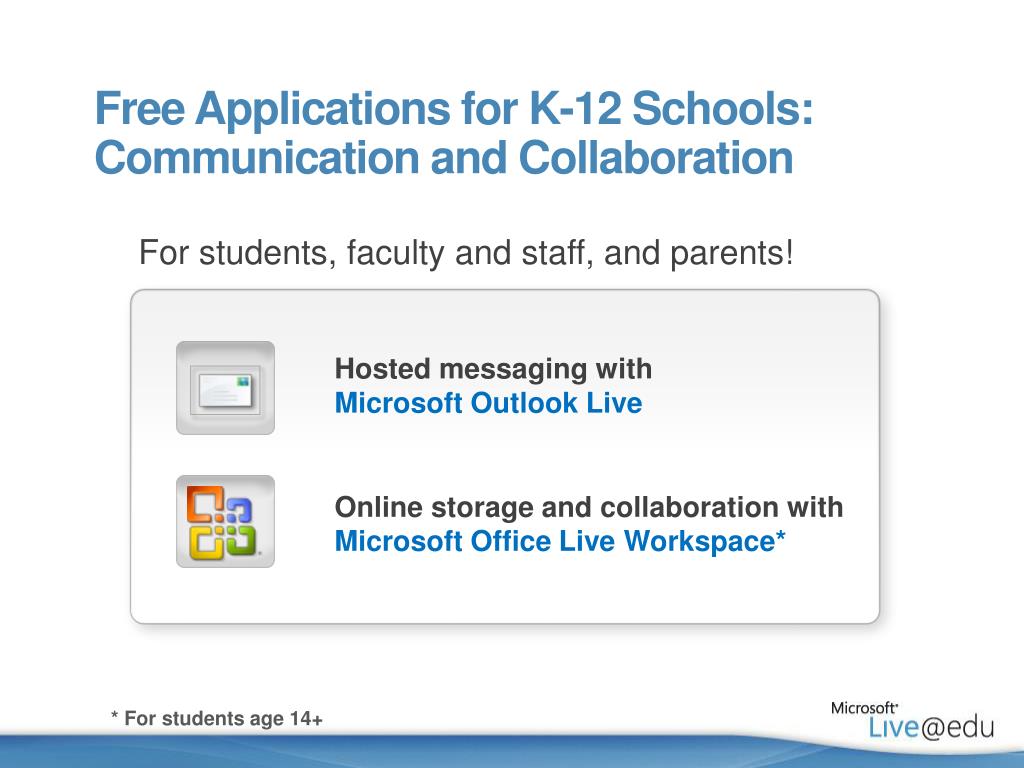Click the 'Hosted messaging with' text
Image resolution: width=1024 pixels, height=768 pixels.
493,369
